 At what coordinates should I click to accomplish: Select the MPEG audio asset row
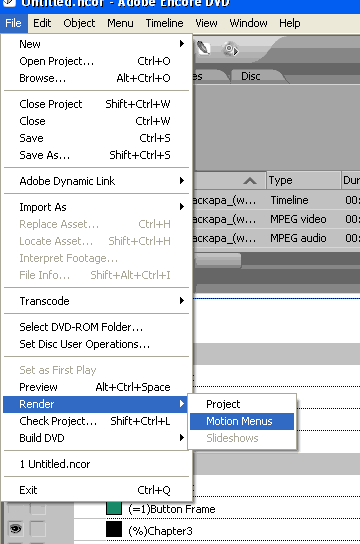point(276,238)
